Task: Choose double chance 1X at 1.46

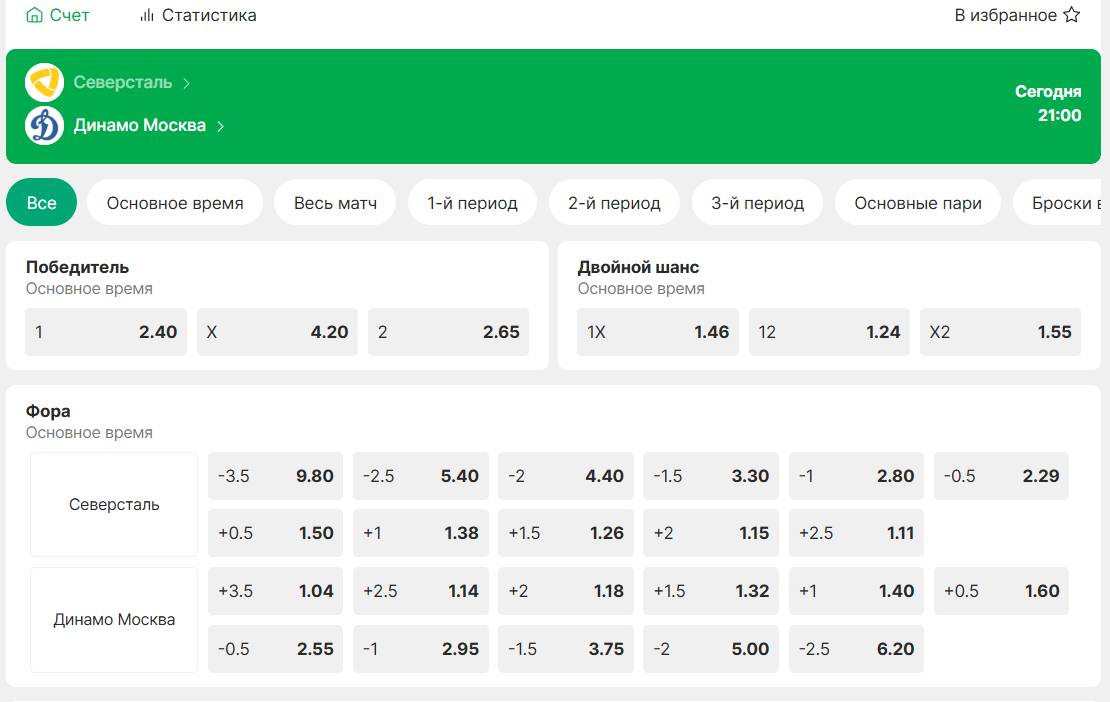Action: (x=657, y=332)
